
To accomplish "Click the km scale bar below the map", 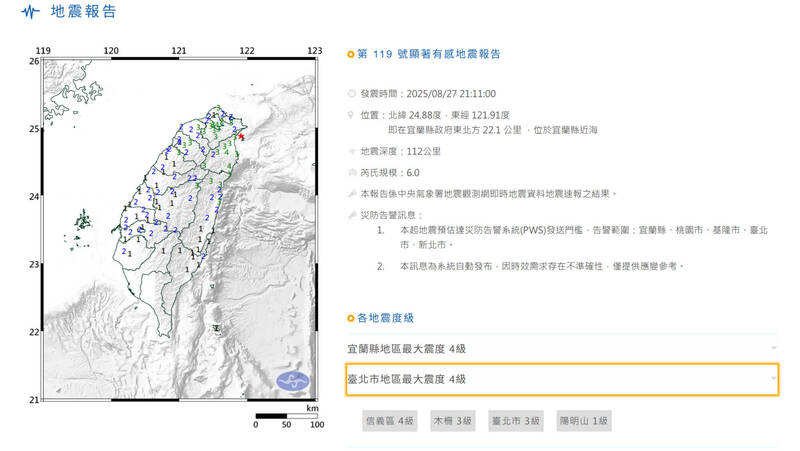I will [286, 415].
